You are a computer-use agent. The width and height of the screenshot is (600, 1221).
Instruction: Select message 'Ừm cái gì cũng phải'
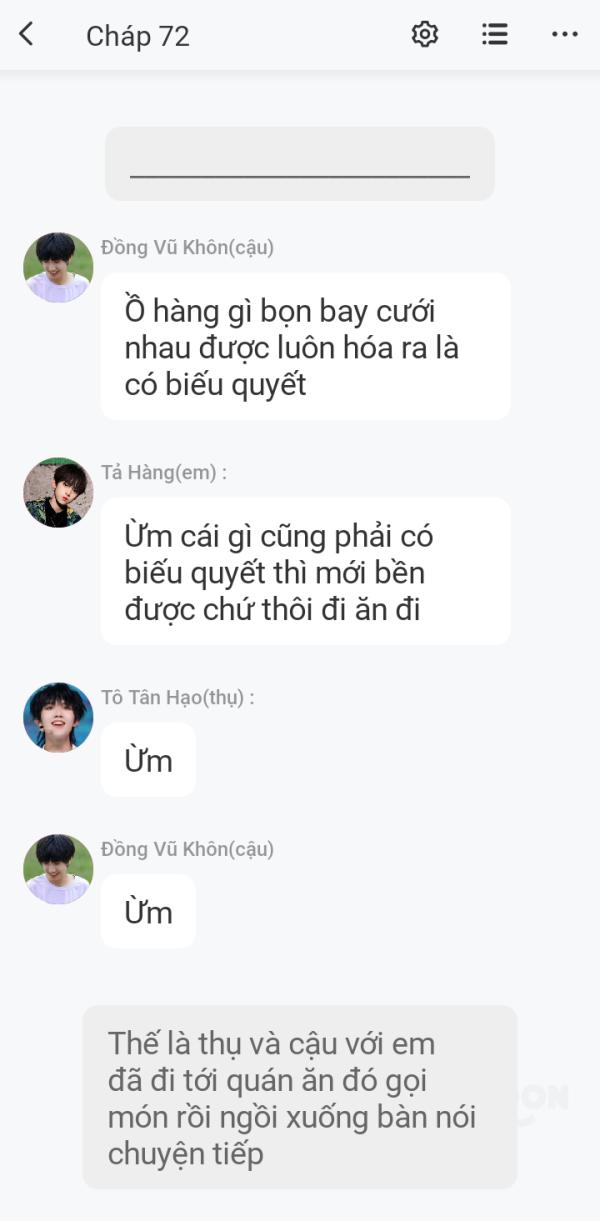click(x=305, y=572)
